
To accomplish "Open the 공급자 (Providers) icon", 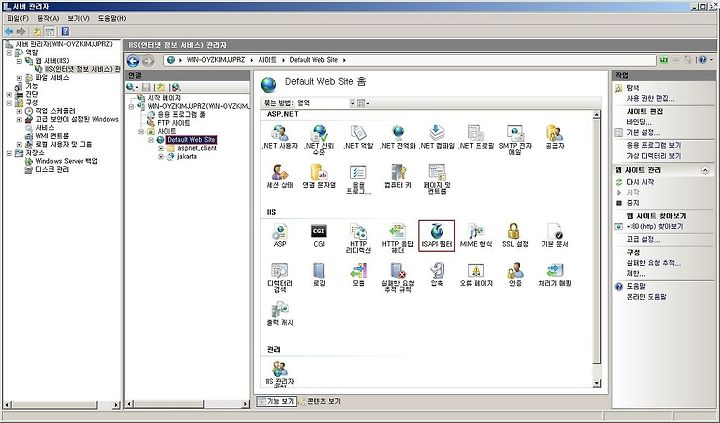I will pos(555,137).
